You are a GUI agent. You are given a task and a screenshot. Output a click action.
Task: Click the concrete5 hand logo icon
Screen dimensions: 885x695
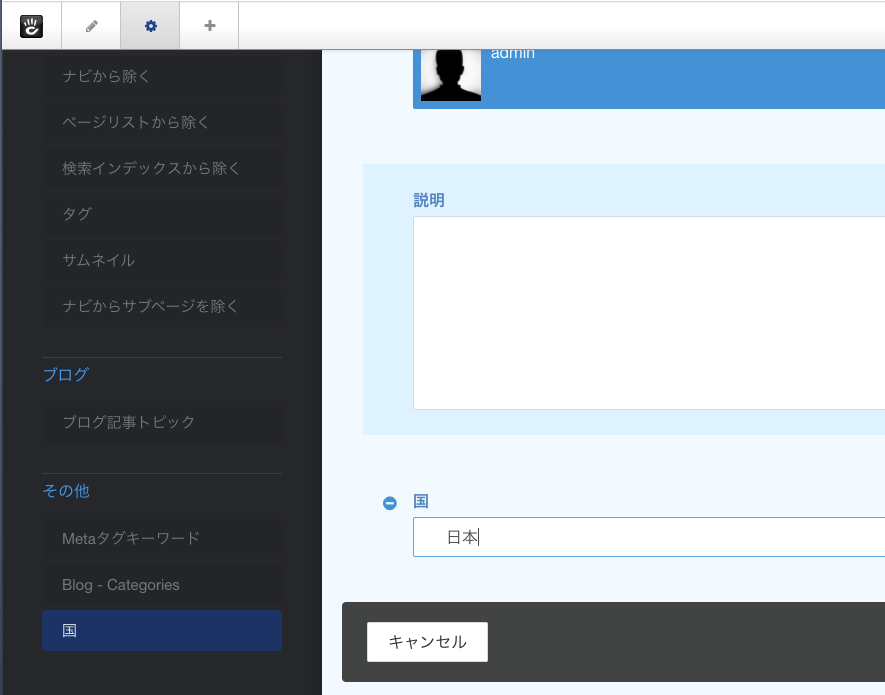coord(32,26)
